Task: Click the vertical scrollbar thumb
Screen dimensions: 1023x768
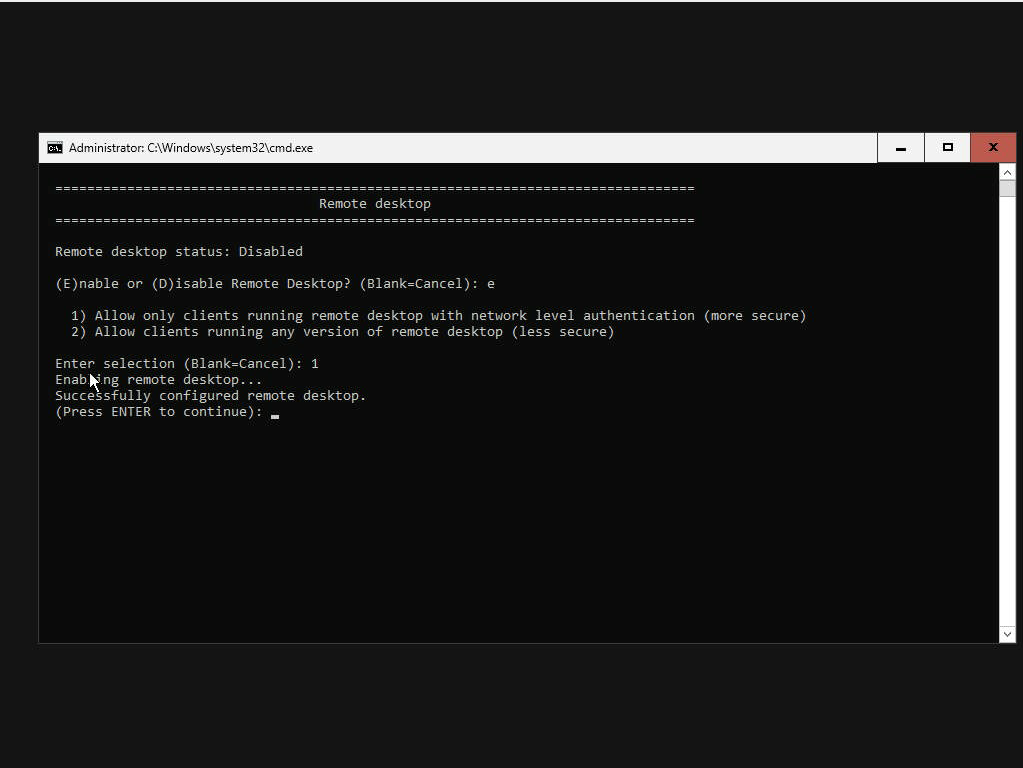Action: click(x=1007, y=189)
